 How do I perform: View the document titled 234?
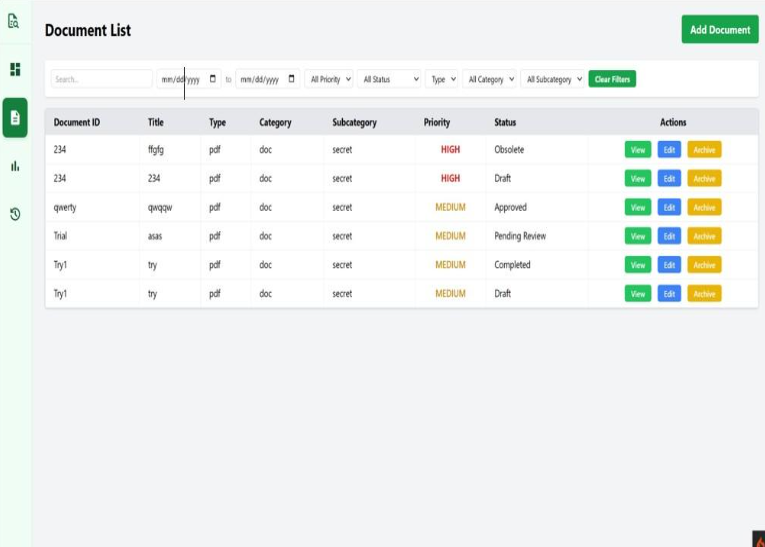click(x=638, y=179)
